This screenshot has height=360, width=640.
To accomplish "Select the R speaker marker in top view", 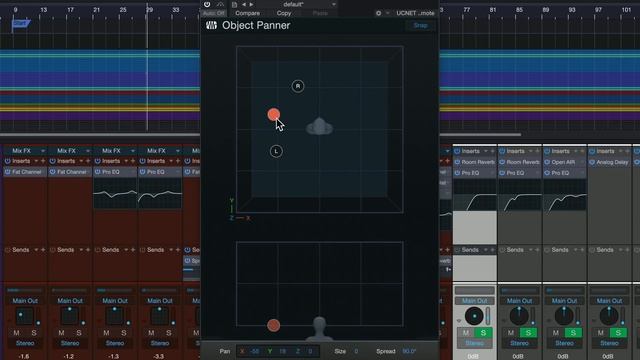I will point(298,86).
